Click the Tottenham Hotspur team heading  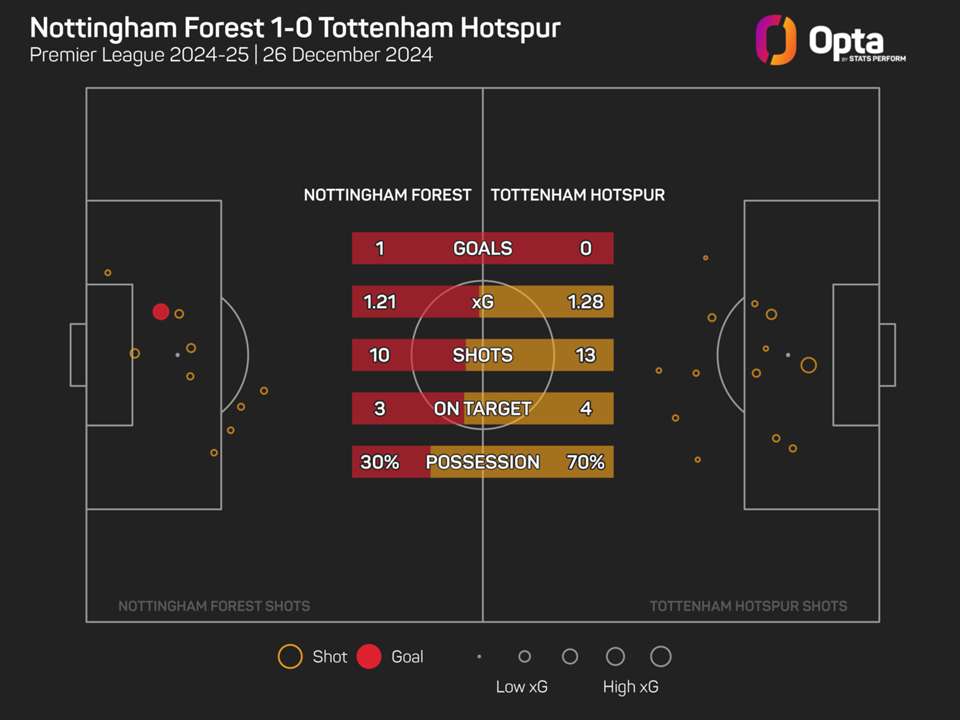[x=577, y=195]
